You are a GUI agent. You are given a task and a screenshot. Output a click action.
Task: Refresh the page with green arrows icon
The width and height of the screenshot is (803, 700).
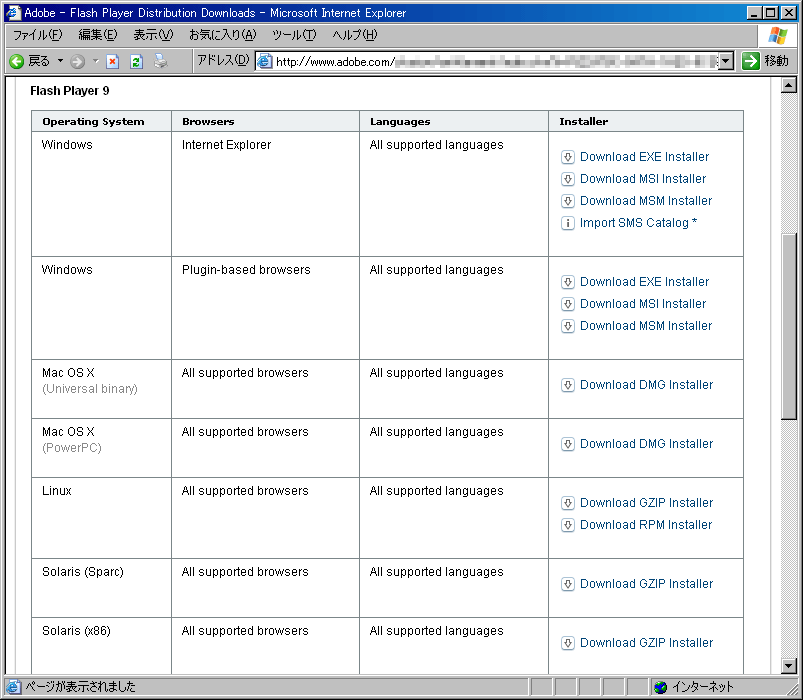pyautogui.click(x=136, y=61)
